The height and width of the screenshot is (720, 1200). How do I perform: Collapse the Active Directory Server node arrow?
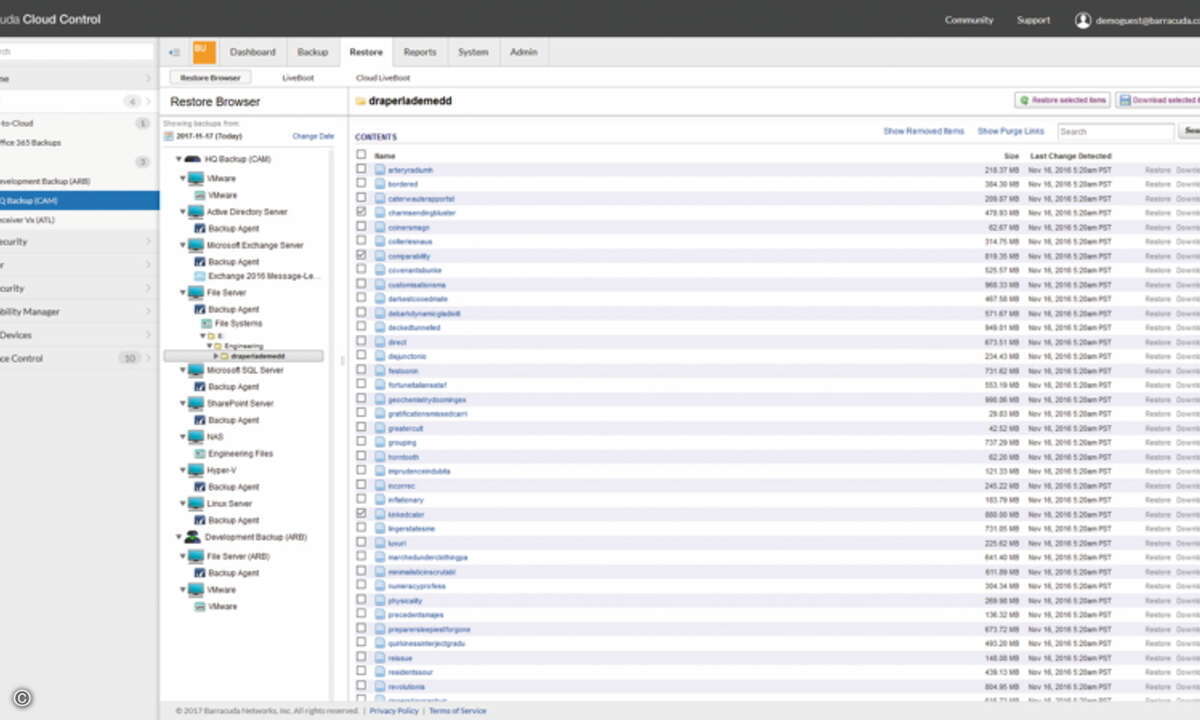pos(183,212)
